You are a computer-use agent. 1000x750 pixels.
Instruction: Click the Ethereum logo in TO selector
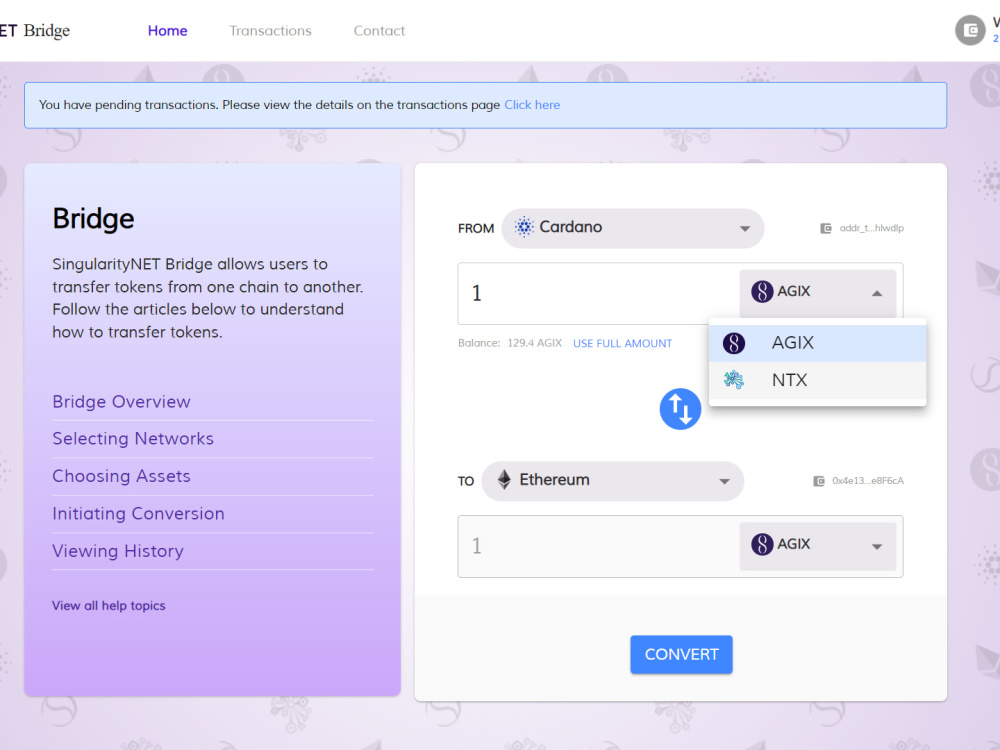click(504, 480)
